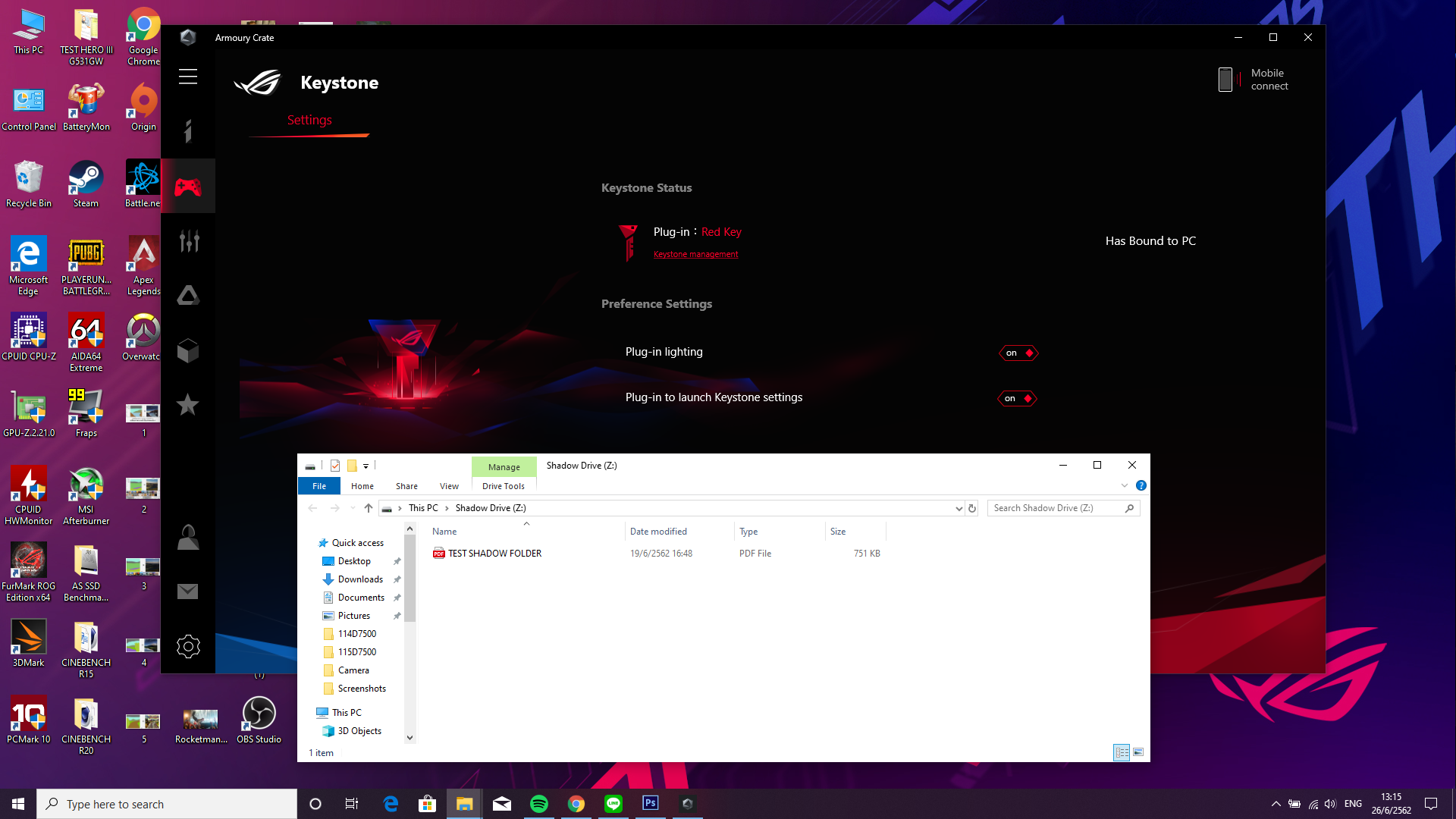The width and height of the screenshot is (1456, 819).
Task: Open the Keystone management link
Action: [x=695, y=255]
